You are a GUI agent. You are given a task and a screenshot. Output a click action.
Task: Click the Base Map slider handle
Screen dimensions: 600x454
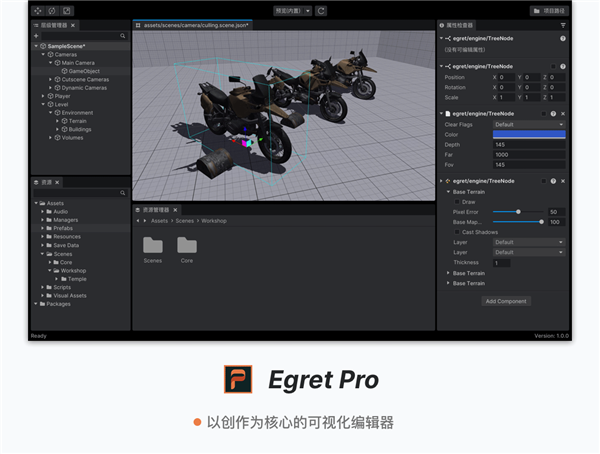click(541, 222)
